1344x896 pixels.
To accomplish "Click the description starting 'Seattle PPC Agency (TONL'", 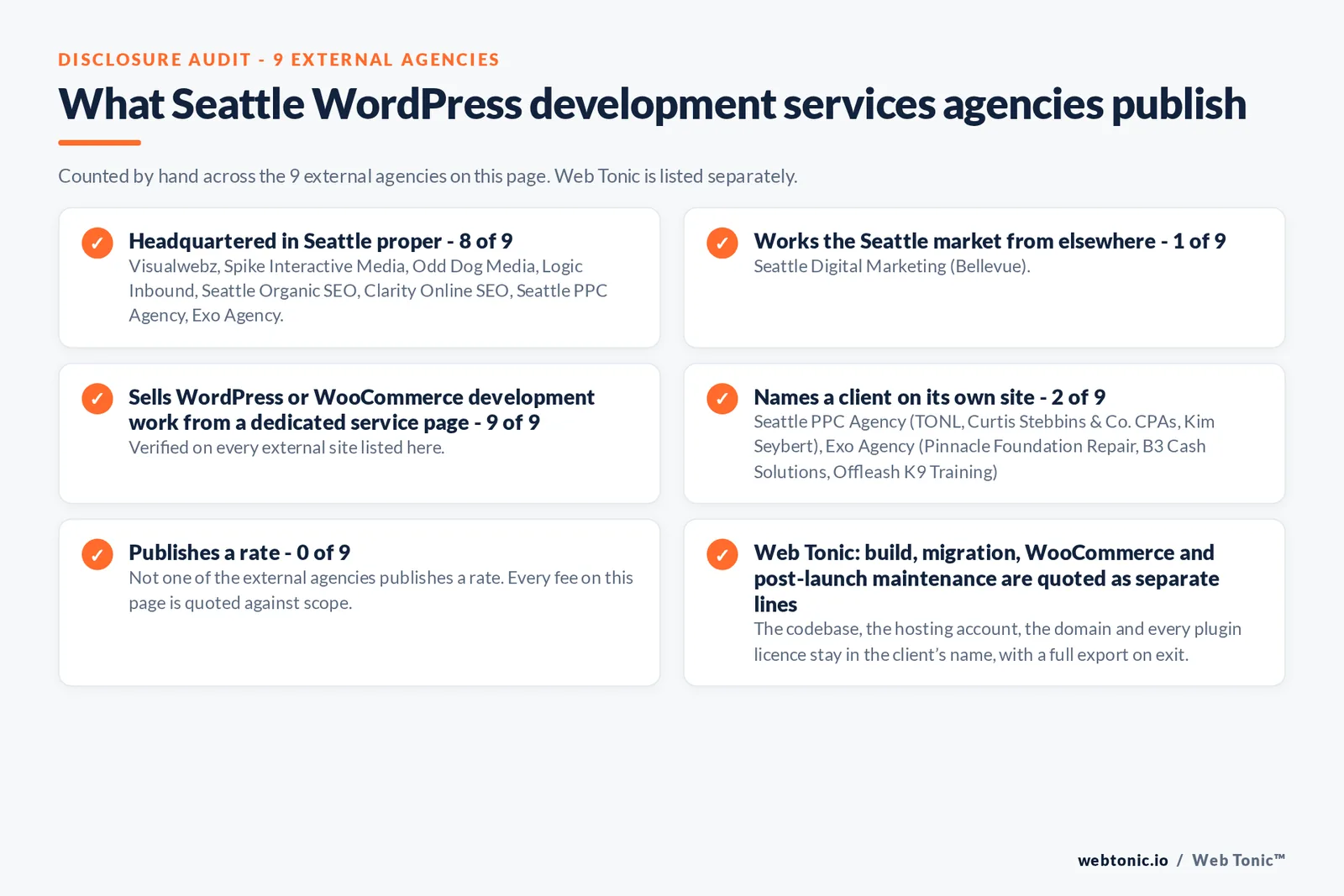I will [x=984, y=447].
